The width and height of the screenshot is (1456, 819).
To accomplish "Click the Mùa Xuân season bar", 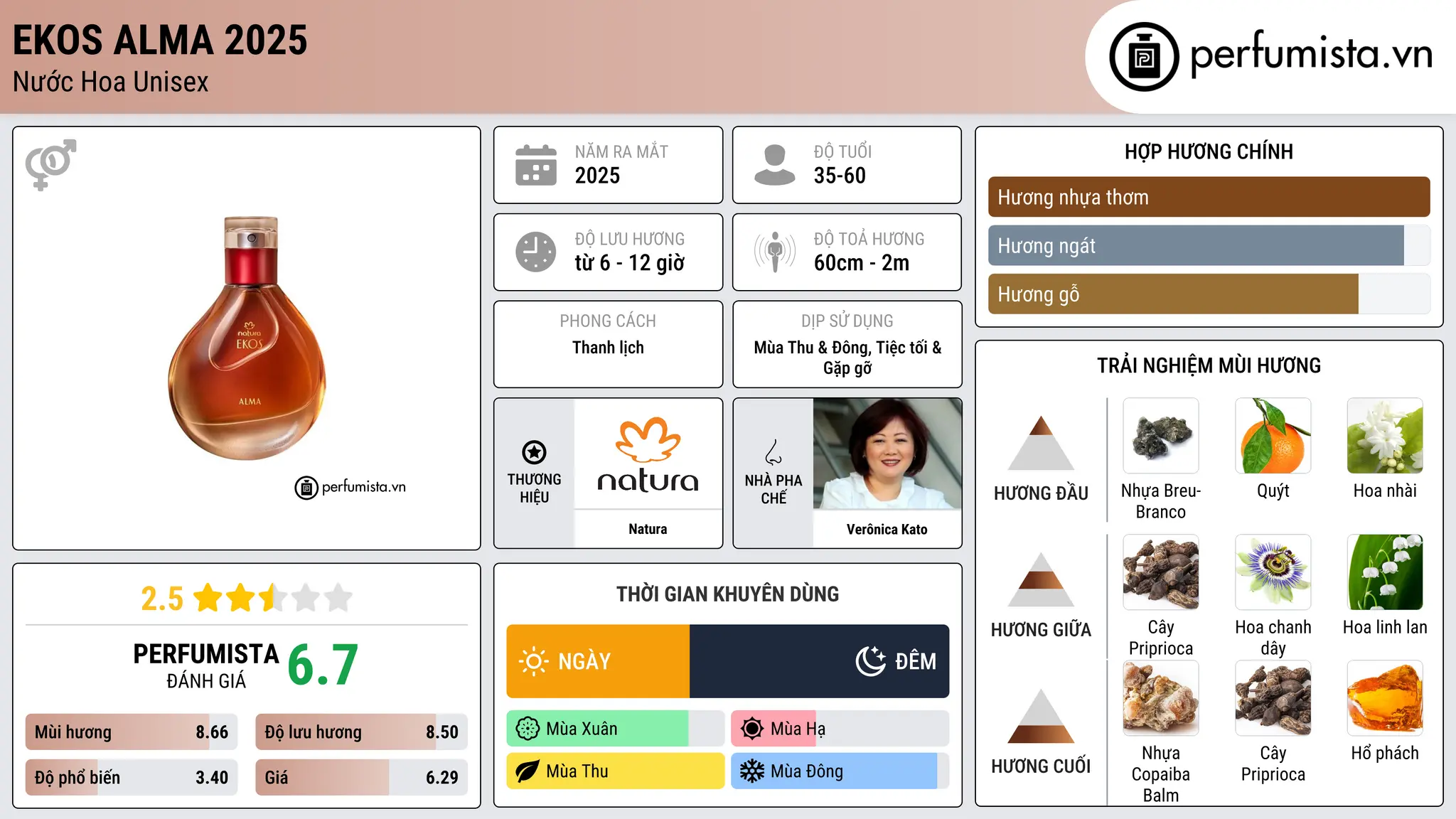I will coord(616,729).
